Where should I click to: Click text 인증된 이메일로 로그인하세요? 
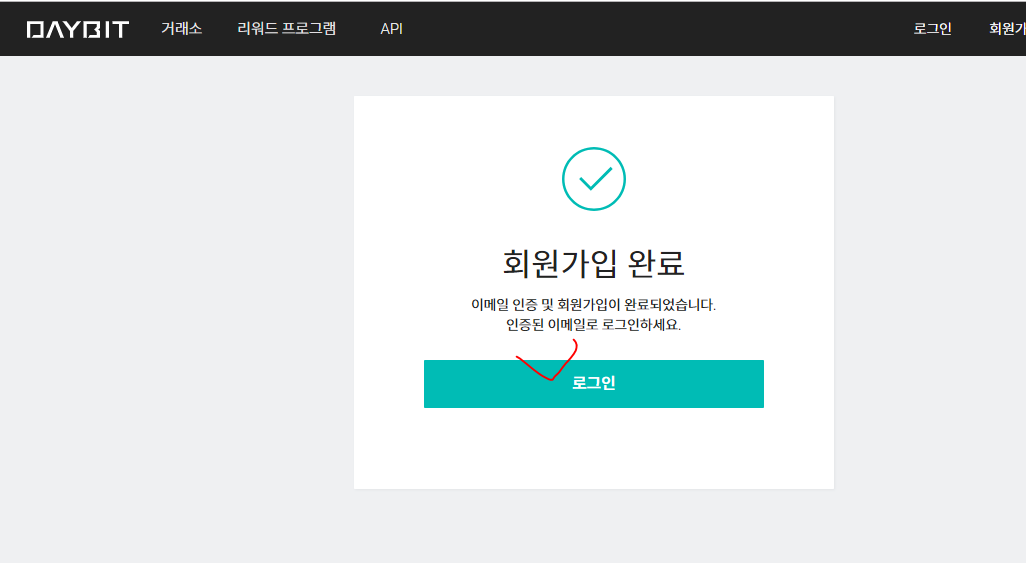coord(593,325)
